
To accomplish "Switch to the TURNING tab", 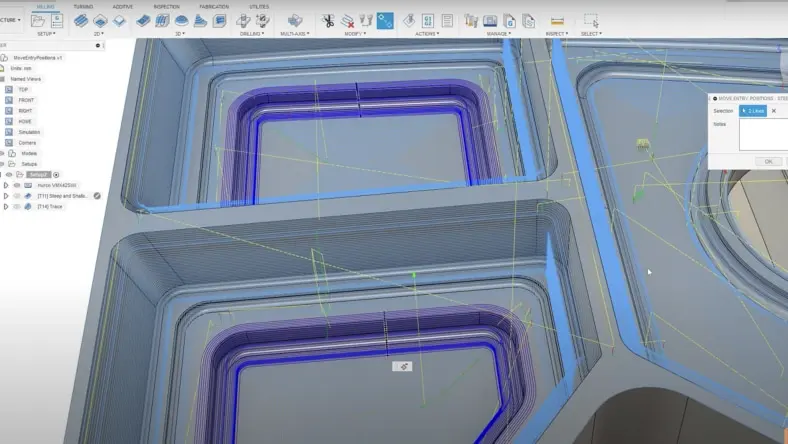I will 83,7.
